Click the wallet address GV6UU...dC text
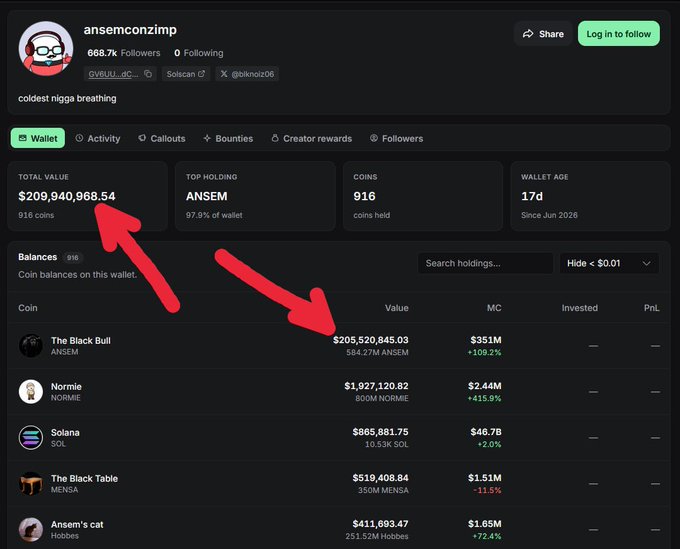 (113, 74)
